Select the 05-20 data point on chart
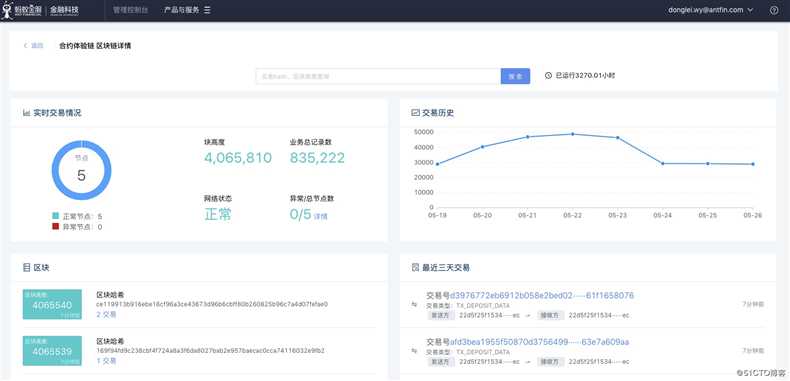This screenshot has height=381, width=790. 482,147
